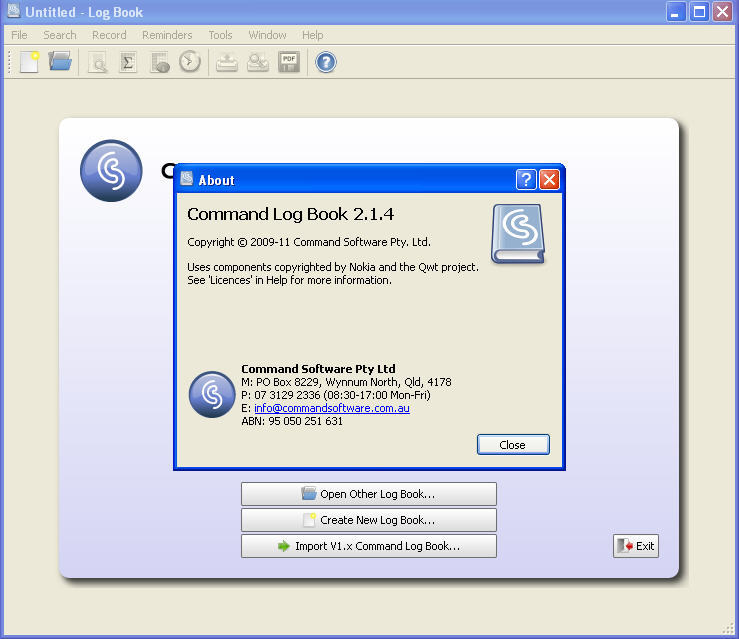Click the window resize grip in bottom corner

(x=729, y=629)
